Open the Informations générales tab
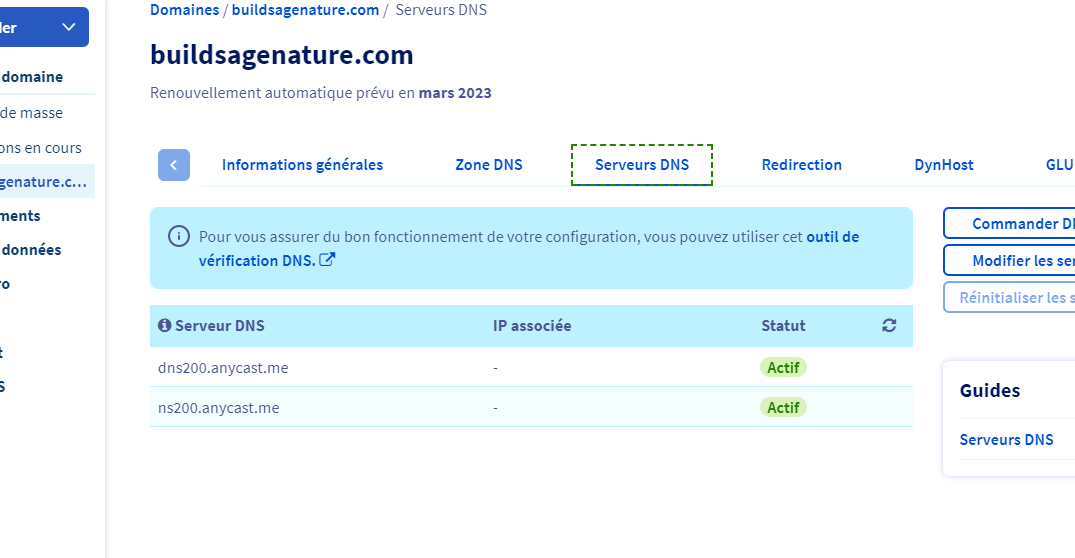This screenshot has height=558, width=1075. [x=302, y=165]
